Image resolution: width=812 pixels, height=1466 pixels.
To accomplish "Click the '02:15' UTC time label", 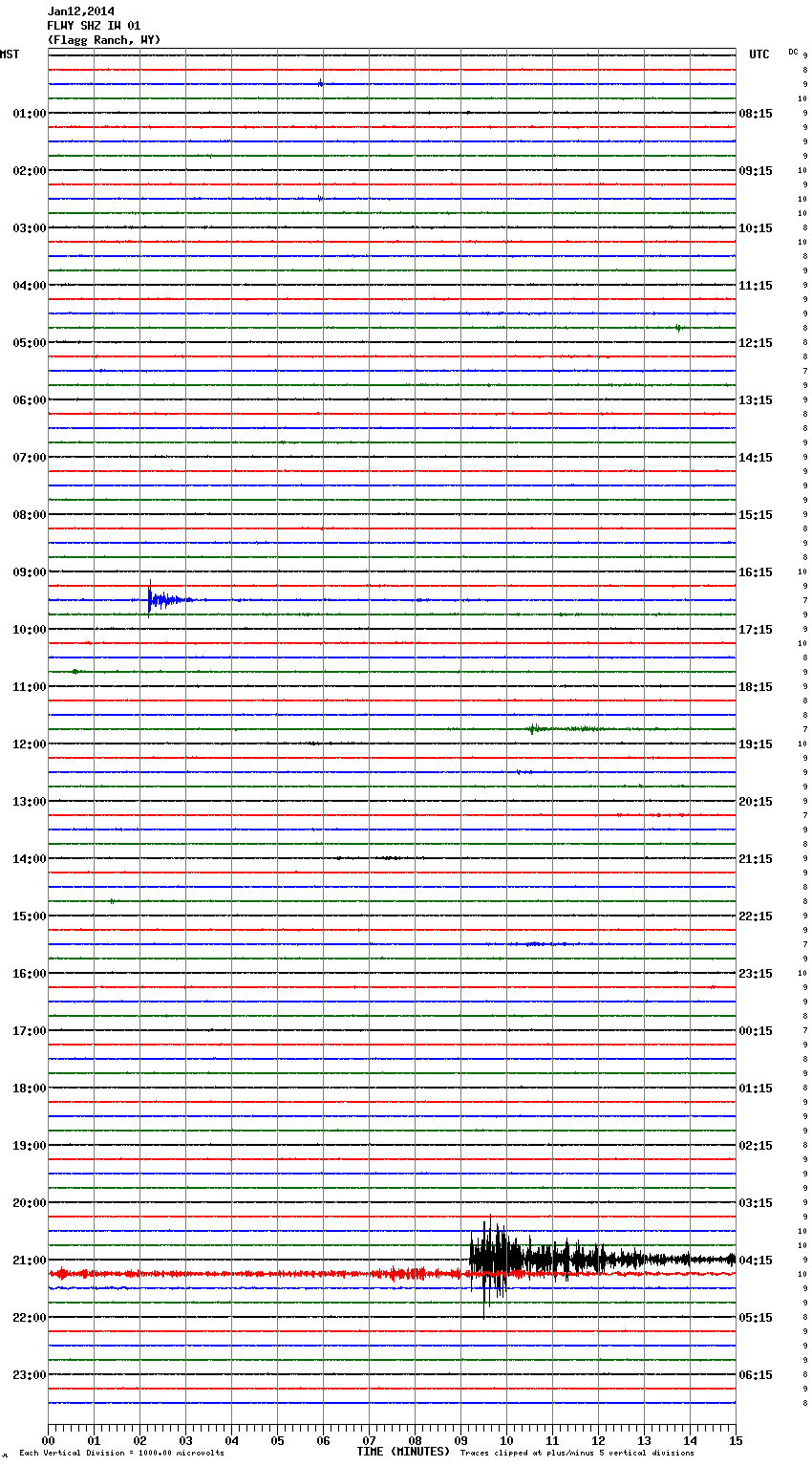I will pos(756,1146).
